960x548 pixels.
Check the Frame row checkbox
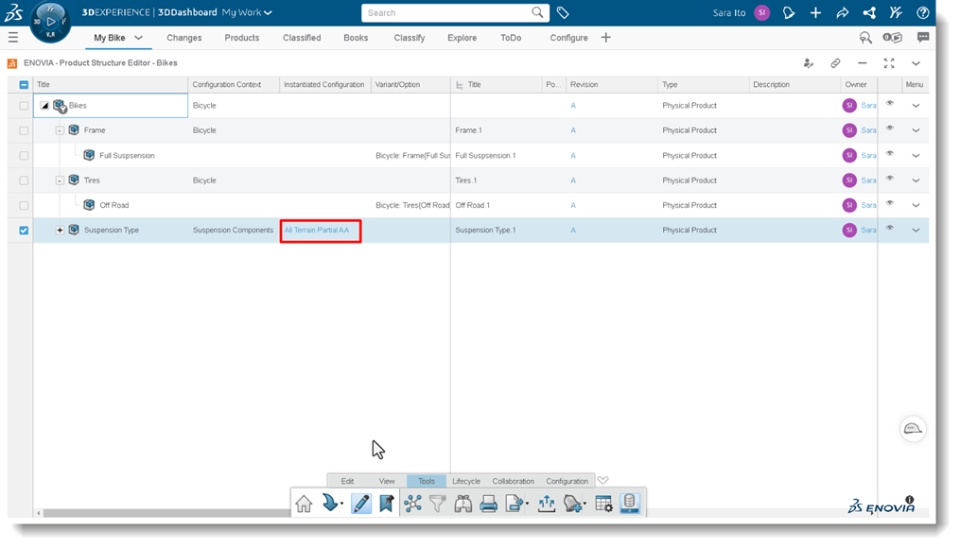pyautogui.click(x=24, y=130)
